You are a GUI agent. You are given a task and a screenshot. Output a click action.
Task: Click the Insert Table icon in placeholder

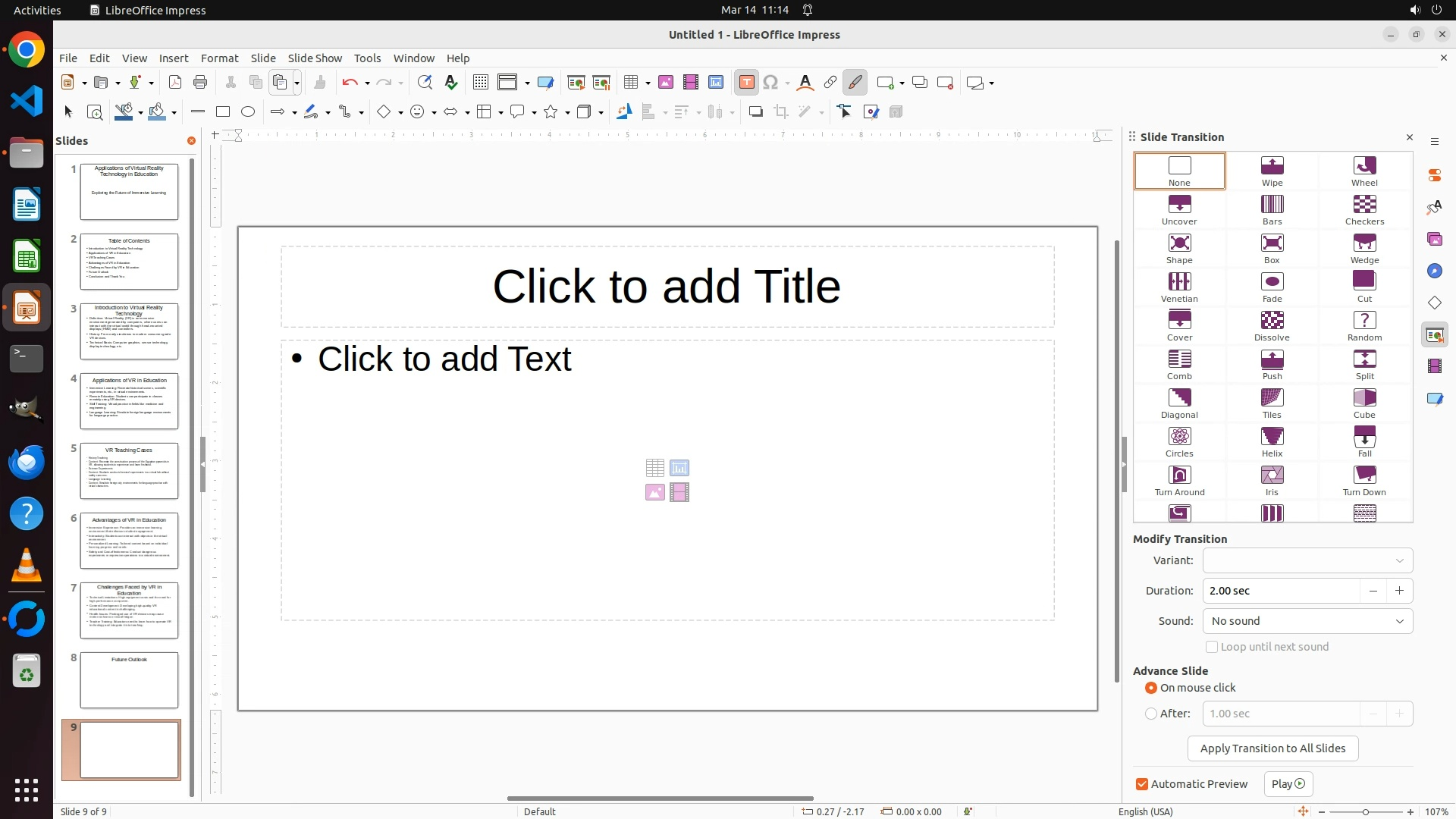pyautogui.click(x=655, y=468)
